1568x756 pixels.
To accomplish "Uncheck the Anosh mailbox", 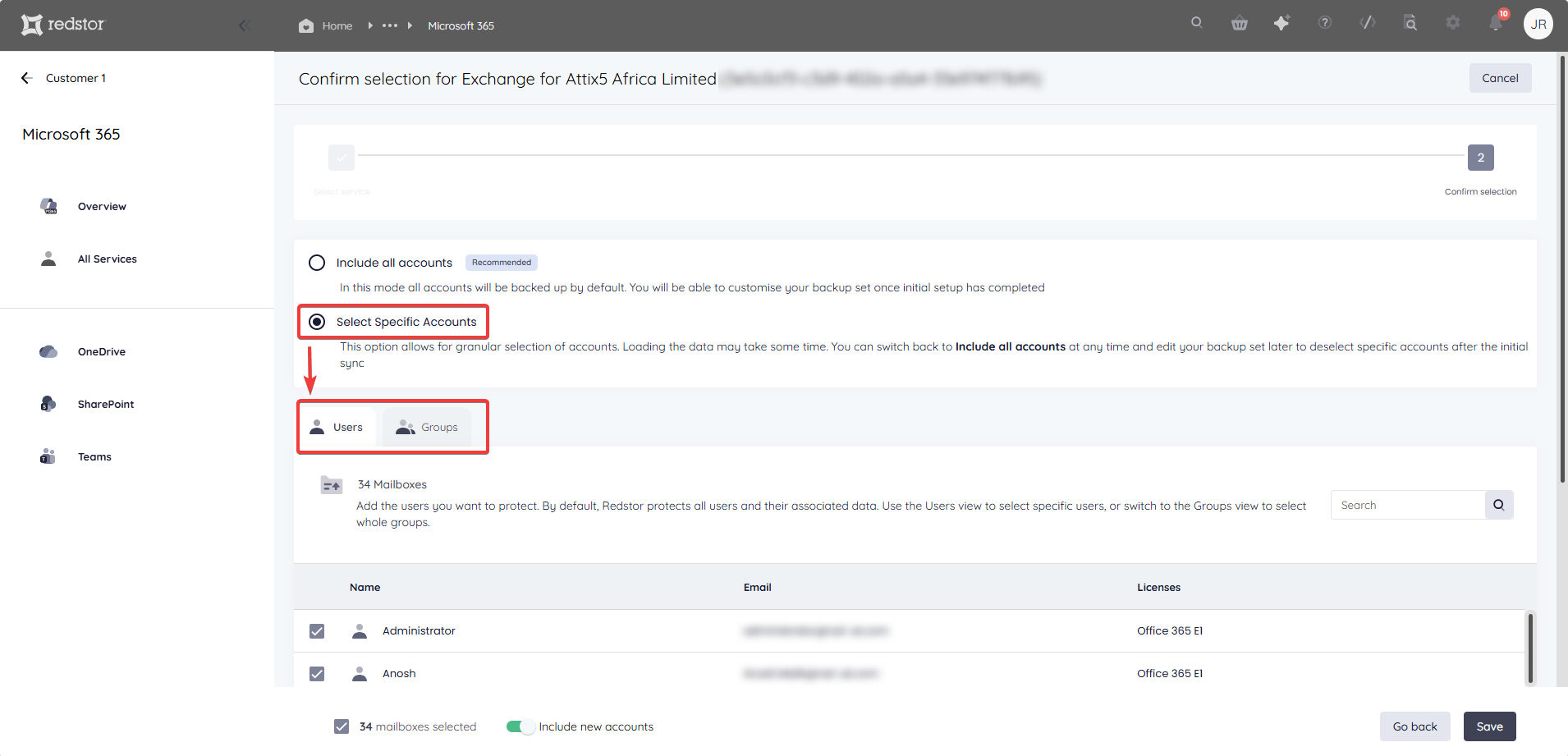I will pos(317,674).
